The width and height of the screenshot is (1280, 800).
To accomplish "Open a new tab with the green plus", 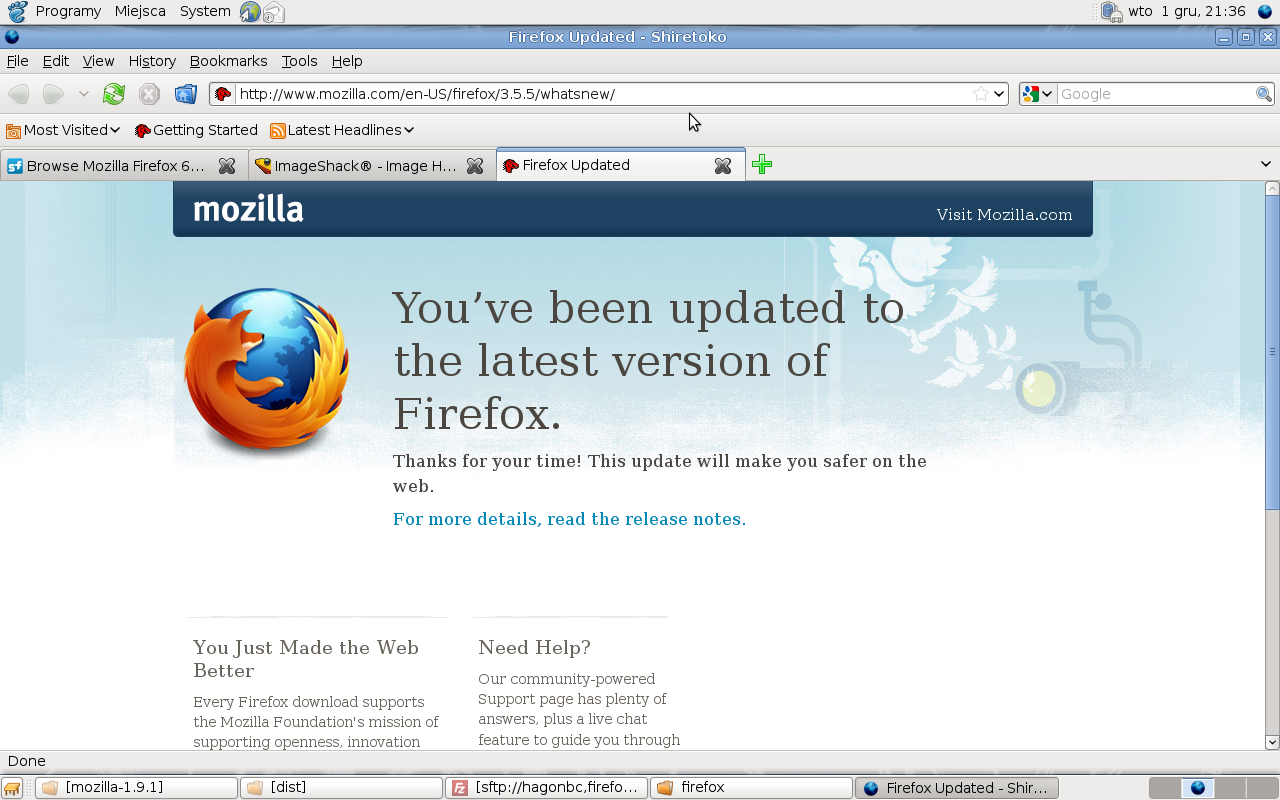I will coord(762,164).
